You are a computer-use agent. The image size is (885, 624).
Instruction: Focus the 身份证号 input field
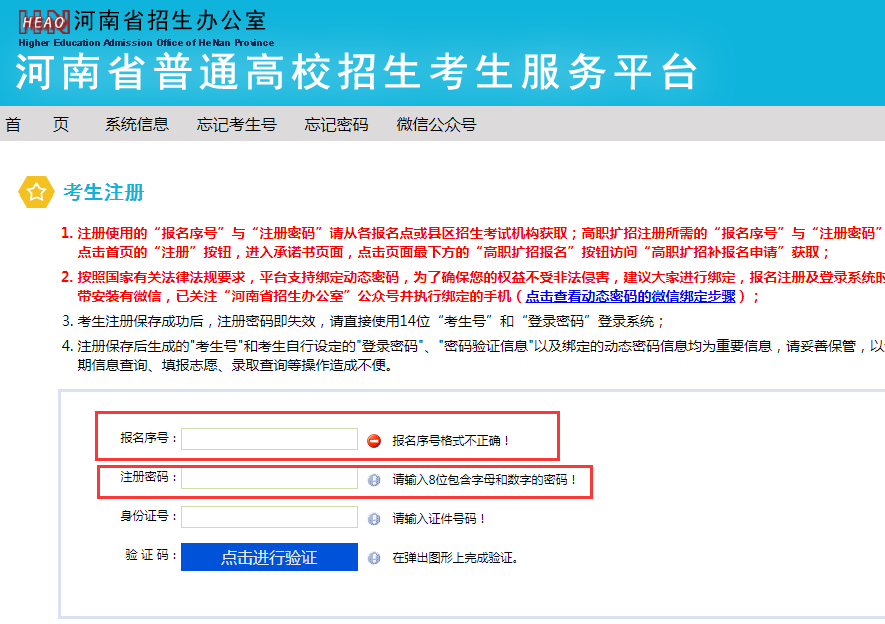click(x=269, y=517)
